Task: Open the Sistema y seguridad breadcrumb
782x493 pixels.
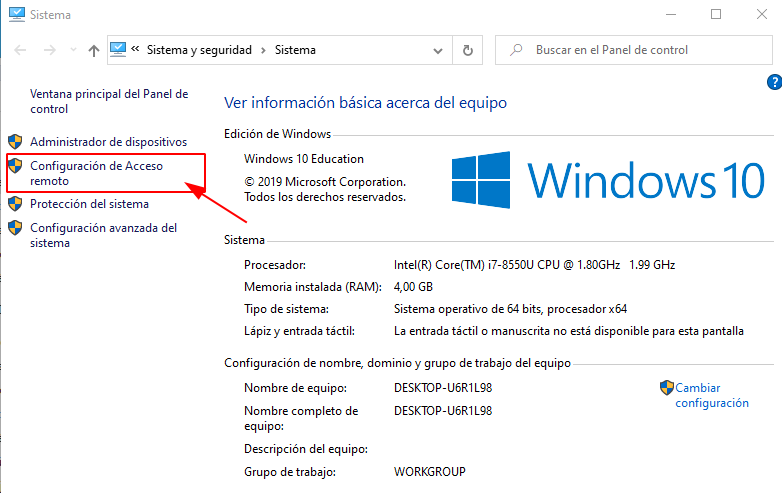Action: (x=199, y=50)
